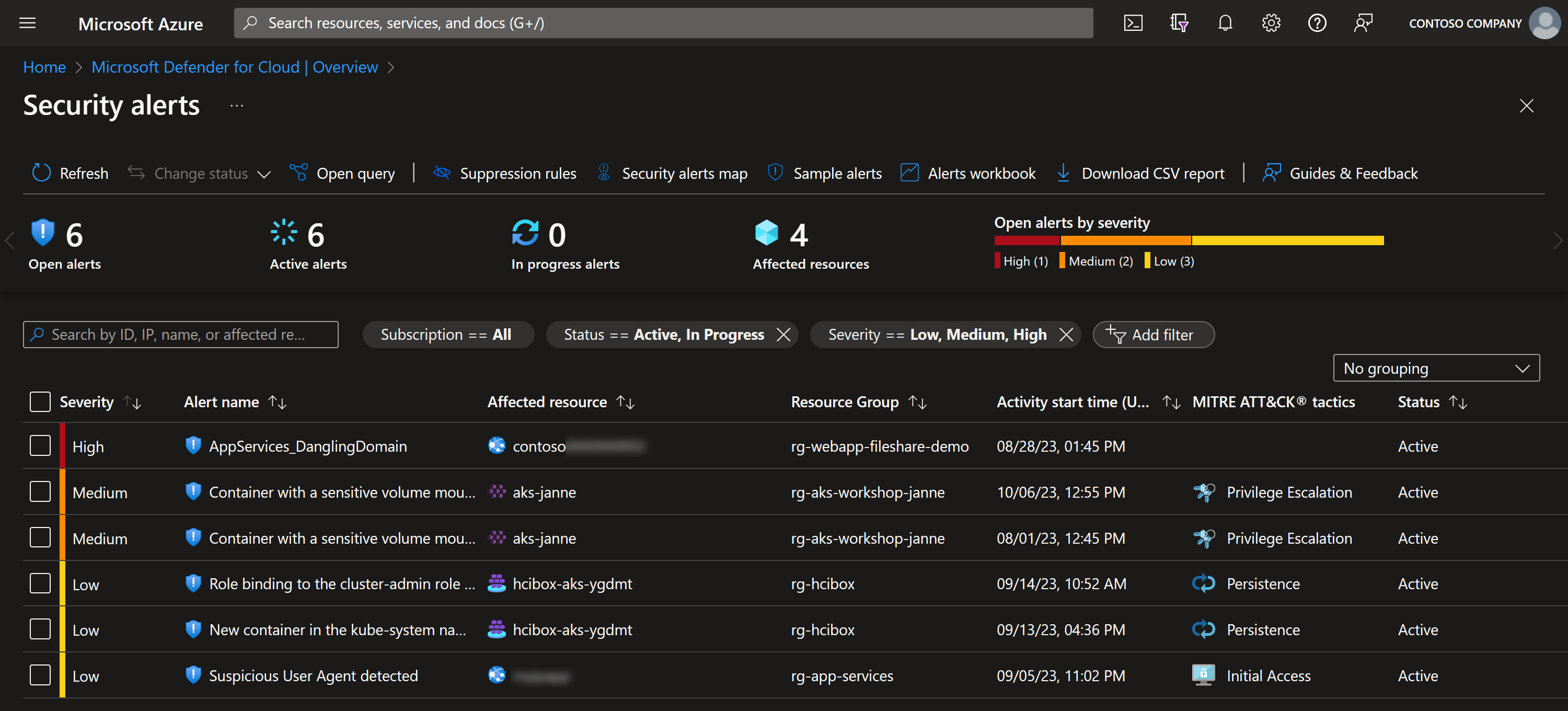The height and width of the screenshot is (711, 1568).
Task: Open portal settings gear icon
Action: pos(1271,23)
